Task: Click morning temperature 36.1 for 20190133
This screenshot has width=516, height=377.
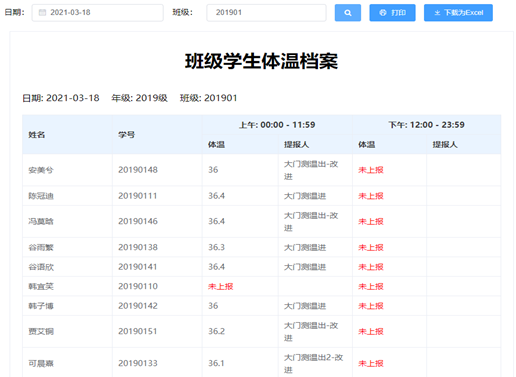Action: 216,363
